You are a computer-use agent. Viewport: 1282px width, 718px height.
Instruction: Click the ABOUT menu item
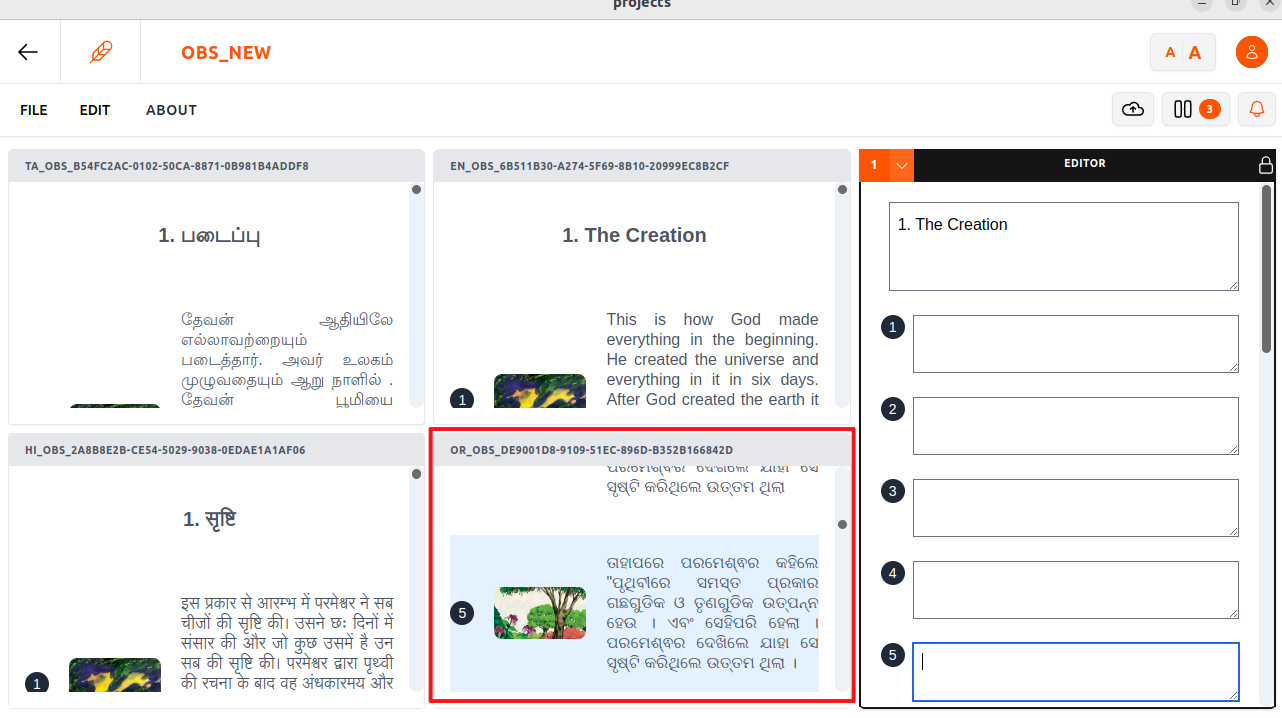pyautogui.click(x=171, y=110)
